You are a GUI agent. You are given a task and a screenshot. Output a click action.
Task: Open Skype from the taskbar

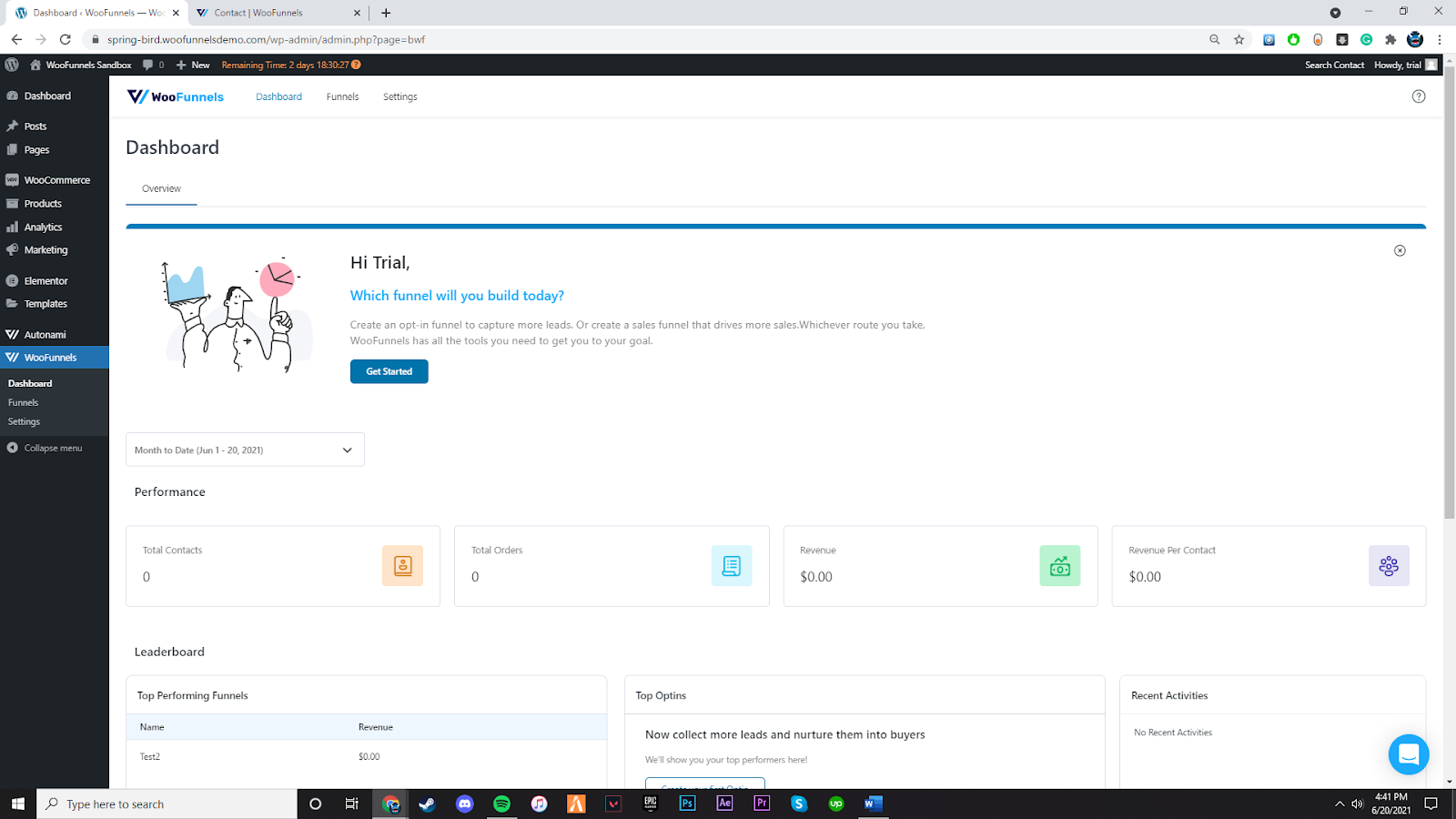[x=799, y=804]
